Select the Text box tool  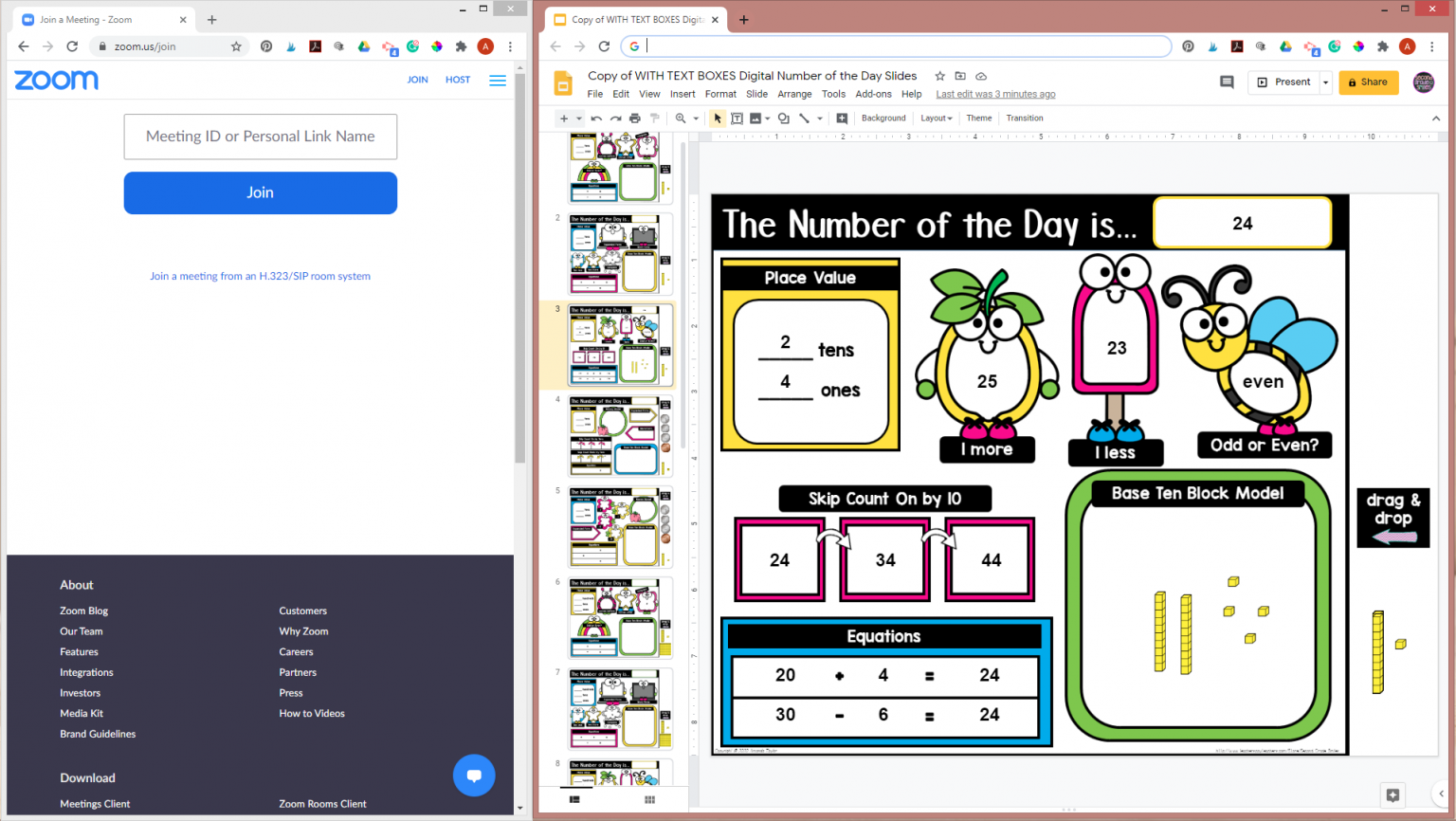(x=738, y=118)
